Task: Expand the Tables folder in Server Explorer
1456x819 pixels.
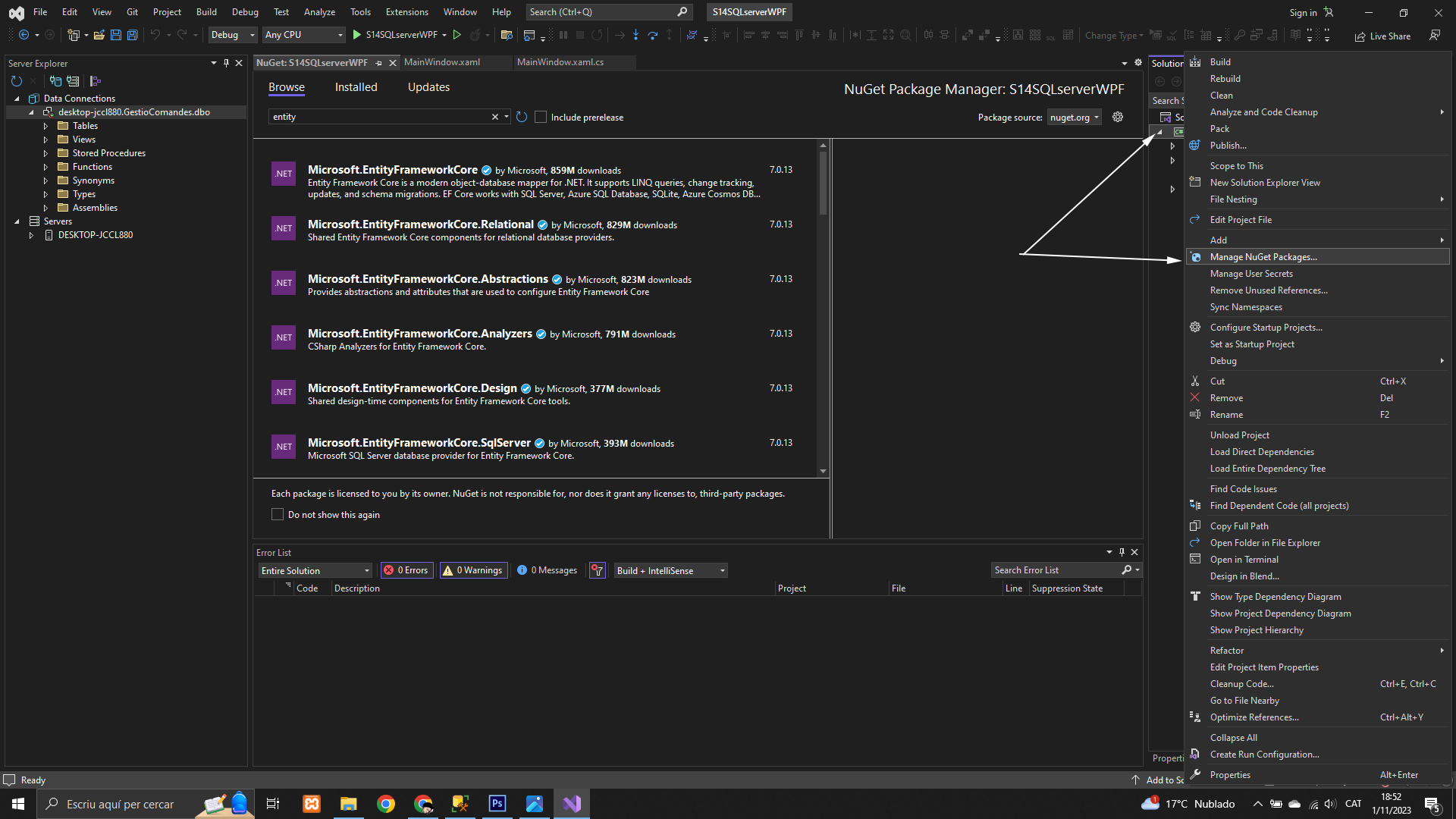Action: click(x=45, y=126)
